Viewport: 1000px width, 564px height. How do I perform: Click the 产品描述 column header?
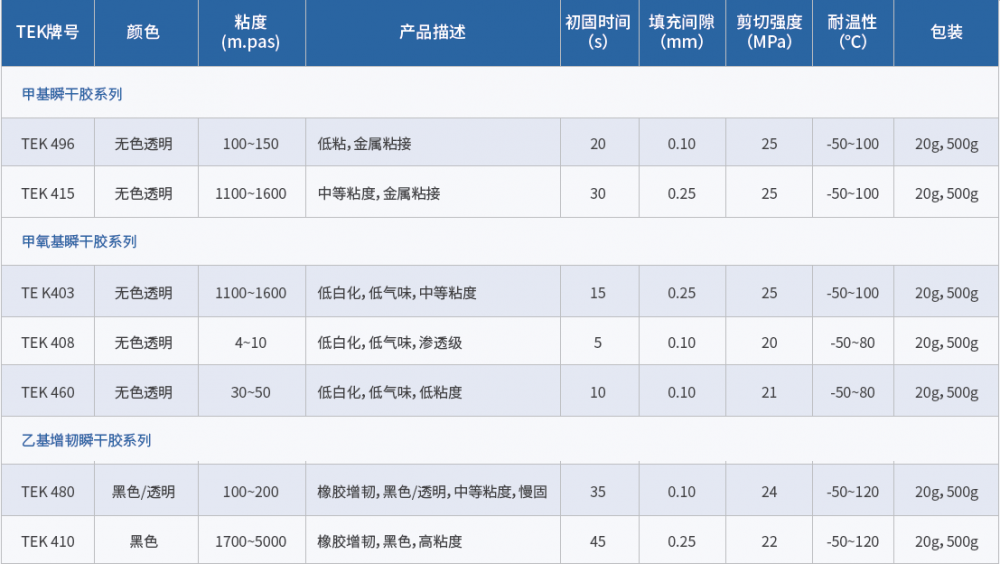tap(432, 32)
